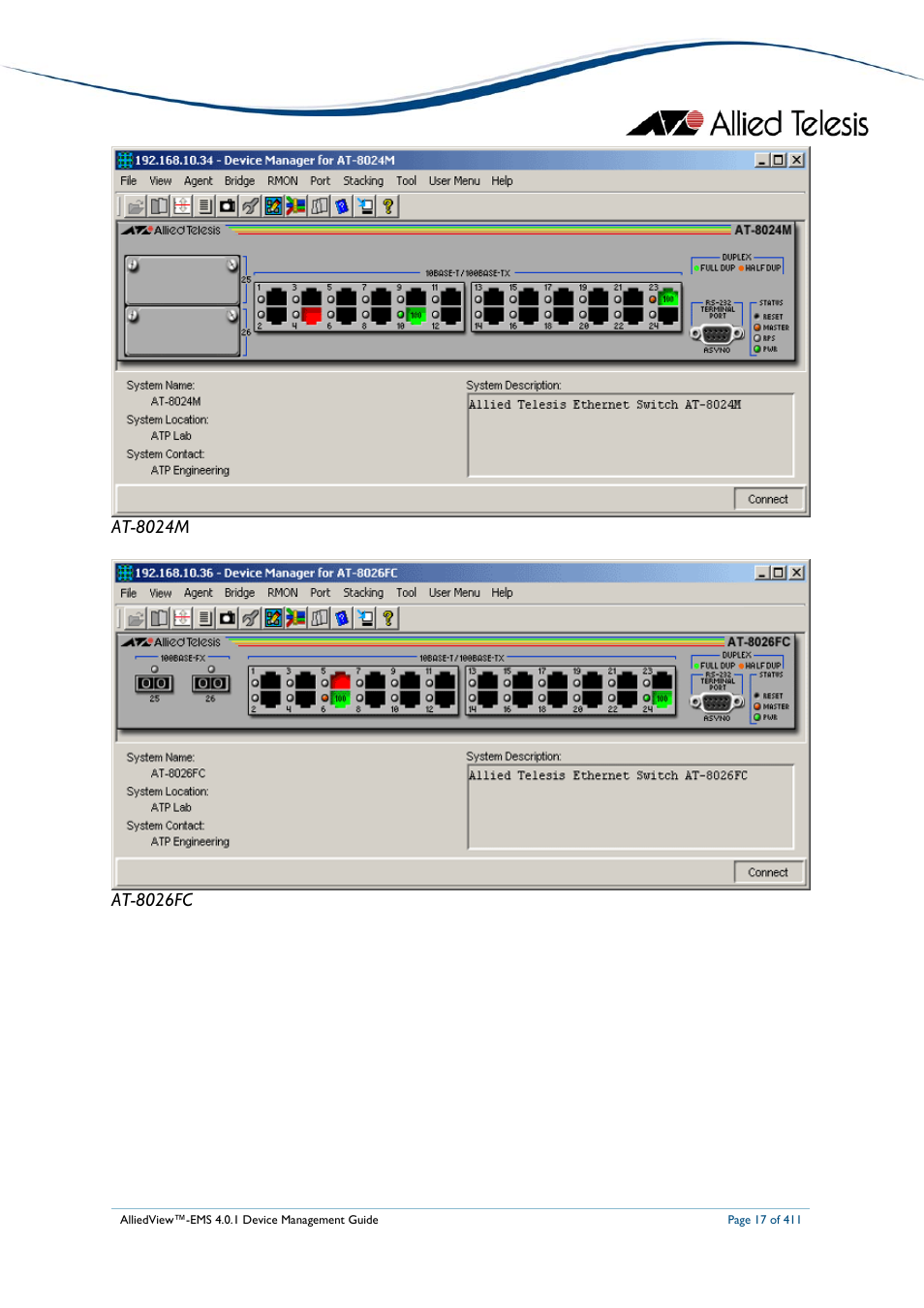Open User Menu in AT-8024M window
Viewport: 924px width, 1308px height.
tap(454, 181)
